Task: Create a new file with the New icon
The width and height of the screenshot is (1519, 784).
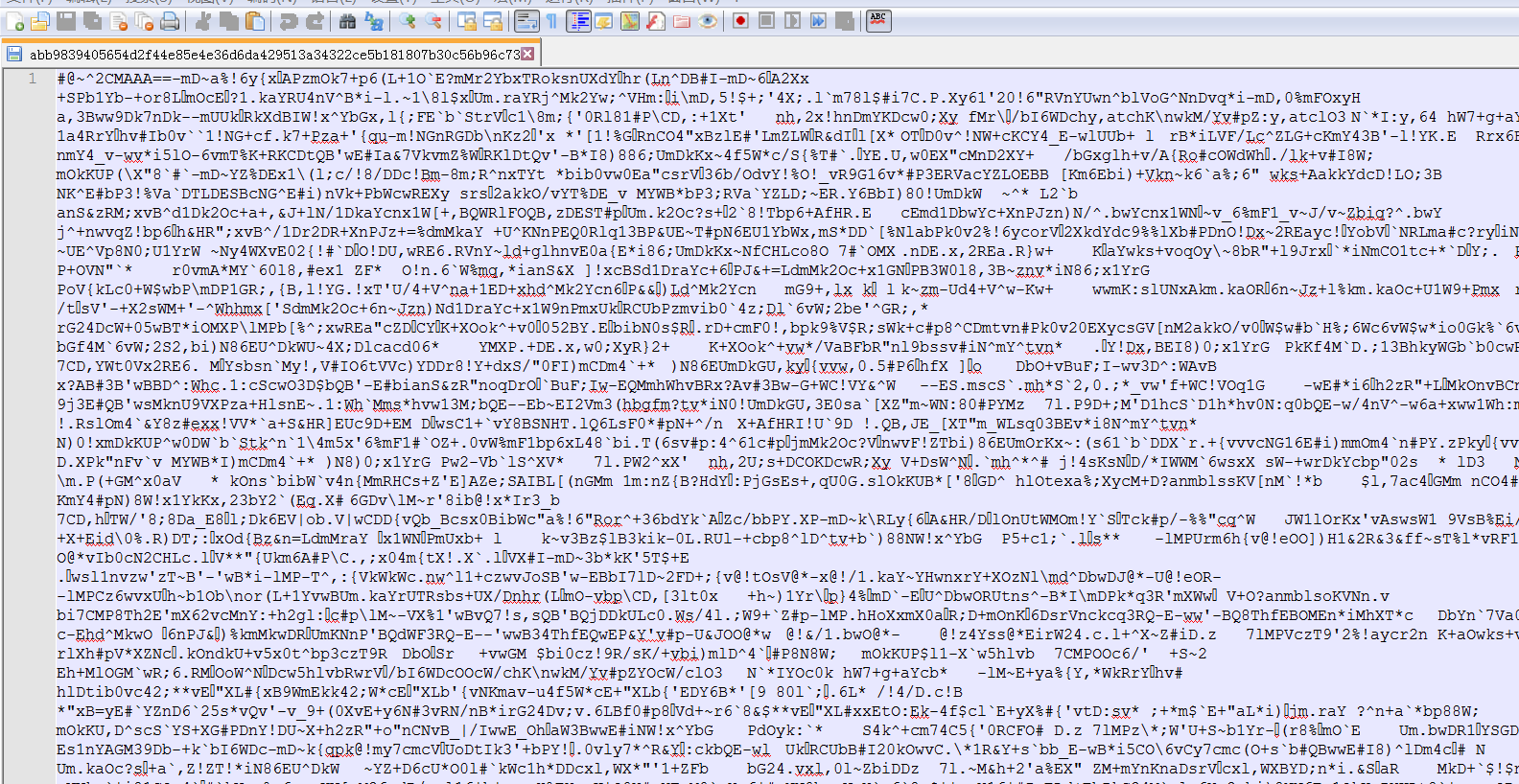Action: [14, 21]
